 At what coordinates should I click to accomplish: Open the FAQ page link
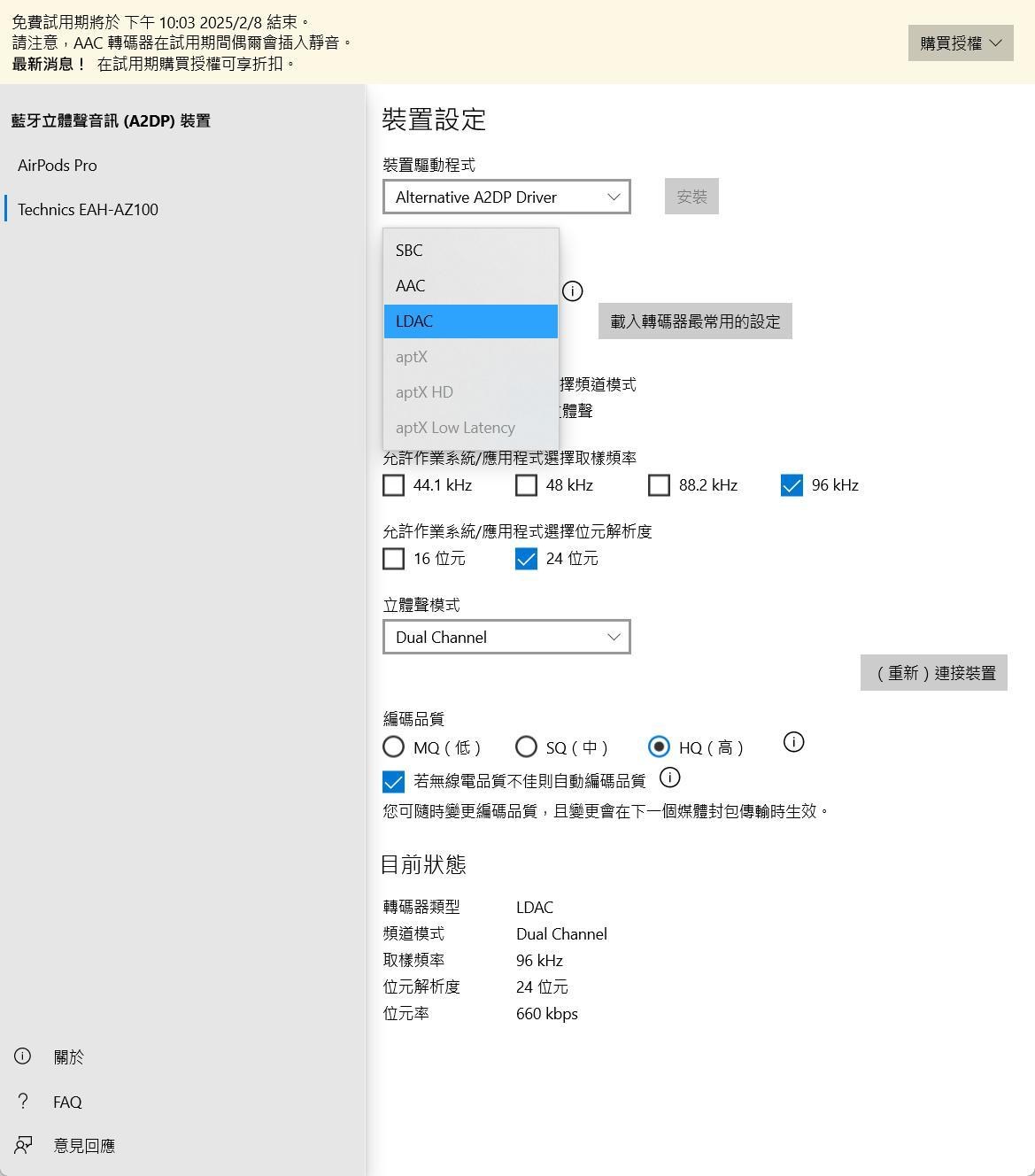(x=67, y=1102)
